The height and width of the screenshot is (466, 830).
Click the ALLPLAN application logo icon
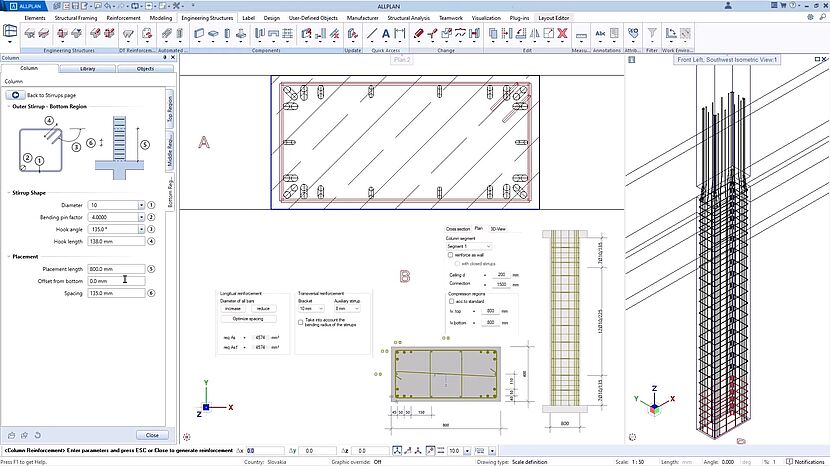(x=9, y=6)
